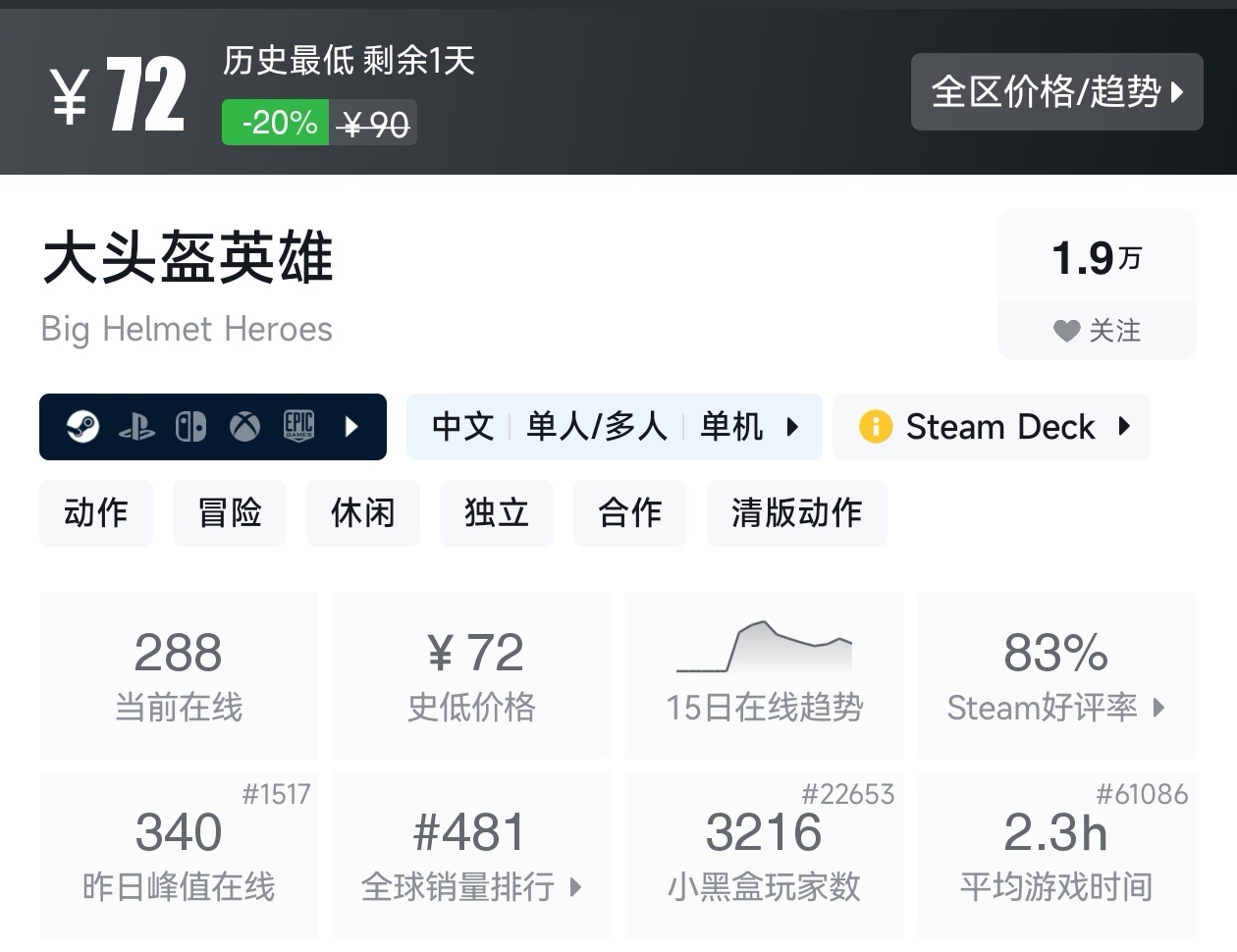This screenshot has width=1237, height=952.
Task: Click the PlayStation platform icon
Action: coord(136,427)
